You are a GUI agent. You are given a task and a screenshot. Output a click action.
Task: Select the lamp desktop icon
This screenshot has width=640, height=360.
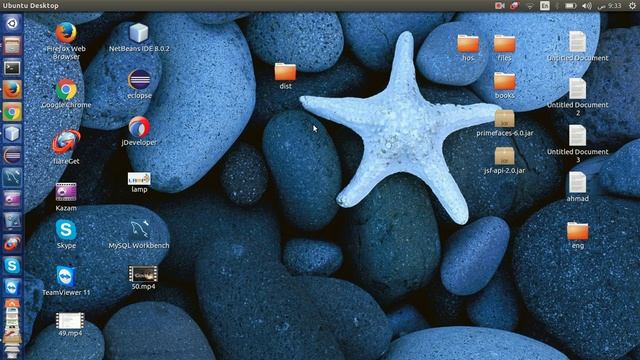(x=139, y=178)
